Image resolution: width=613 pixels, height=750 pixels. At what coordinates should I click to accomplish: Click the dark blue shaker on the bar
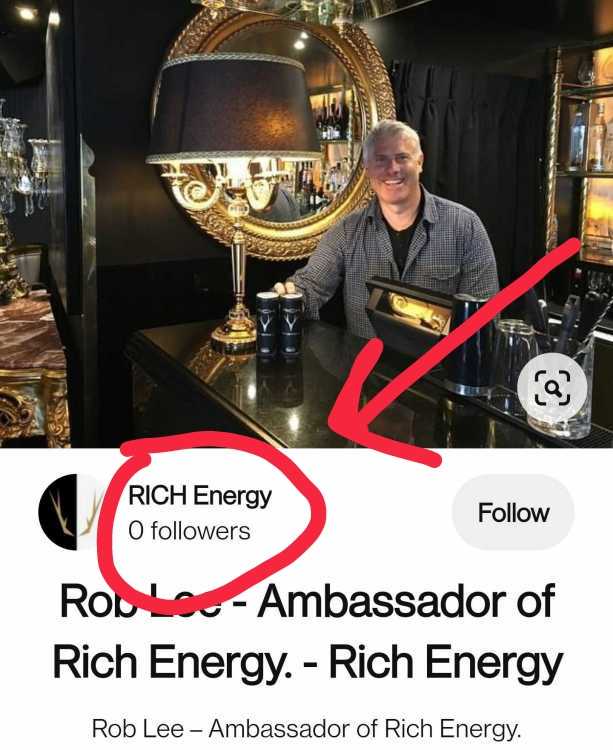(x=470, y=344)
